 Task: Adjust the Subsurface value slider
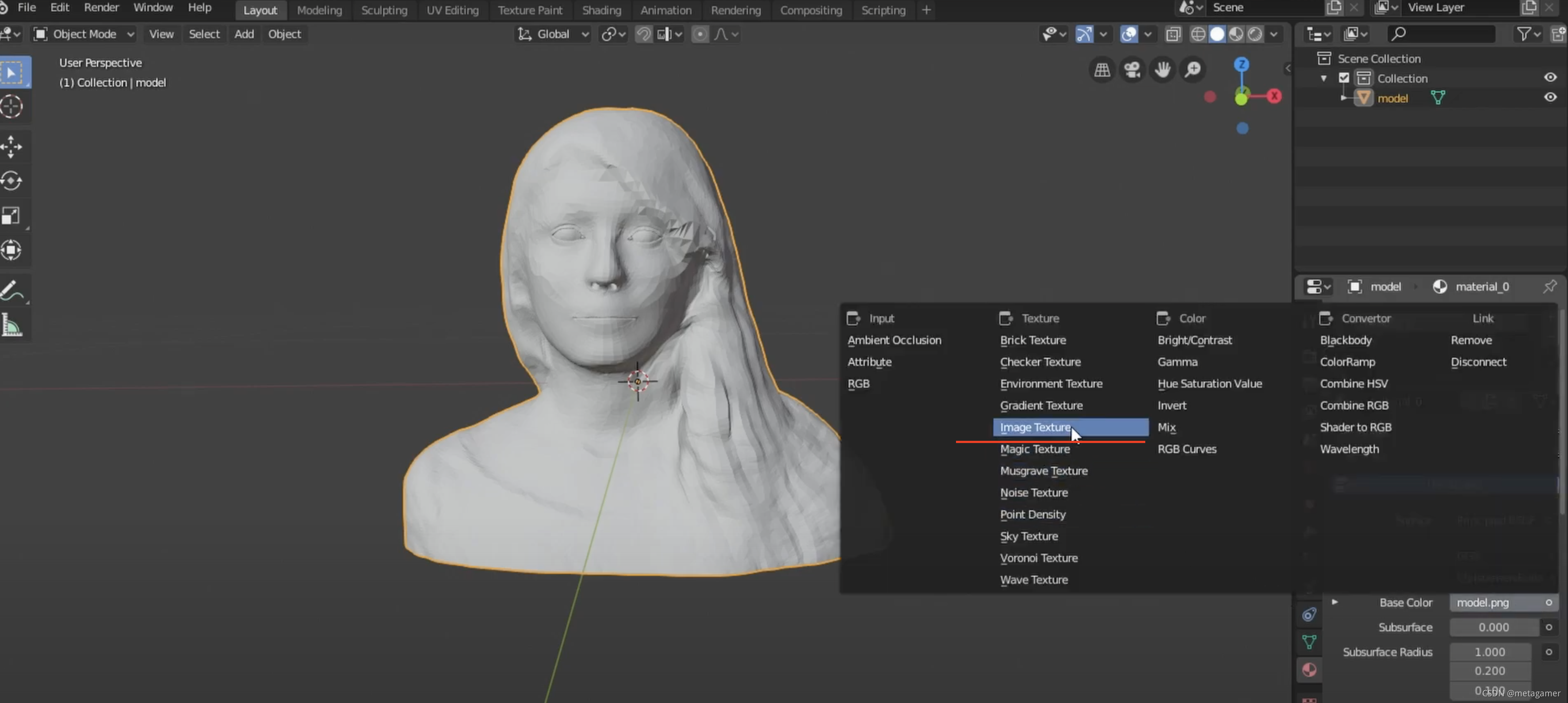click(1493, 627)
